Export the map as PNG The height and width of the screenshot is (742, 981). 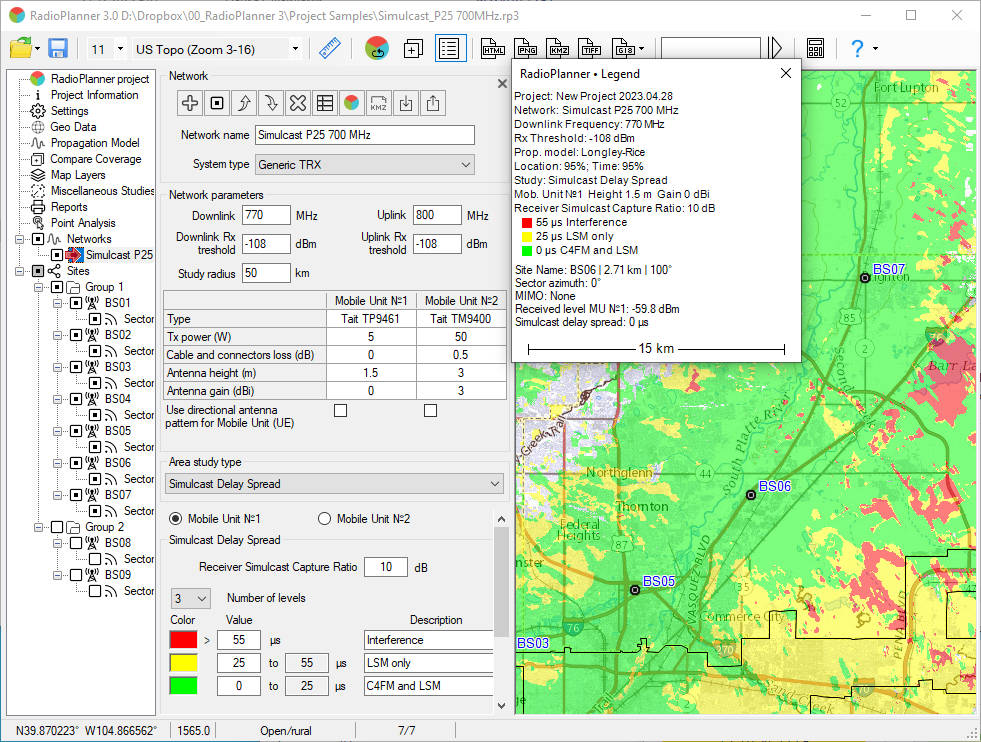pyautogui.click(x=525, y=47)
